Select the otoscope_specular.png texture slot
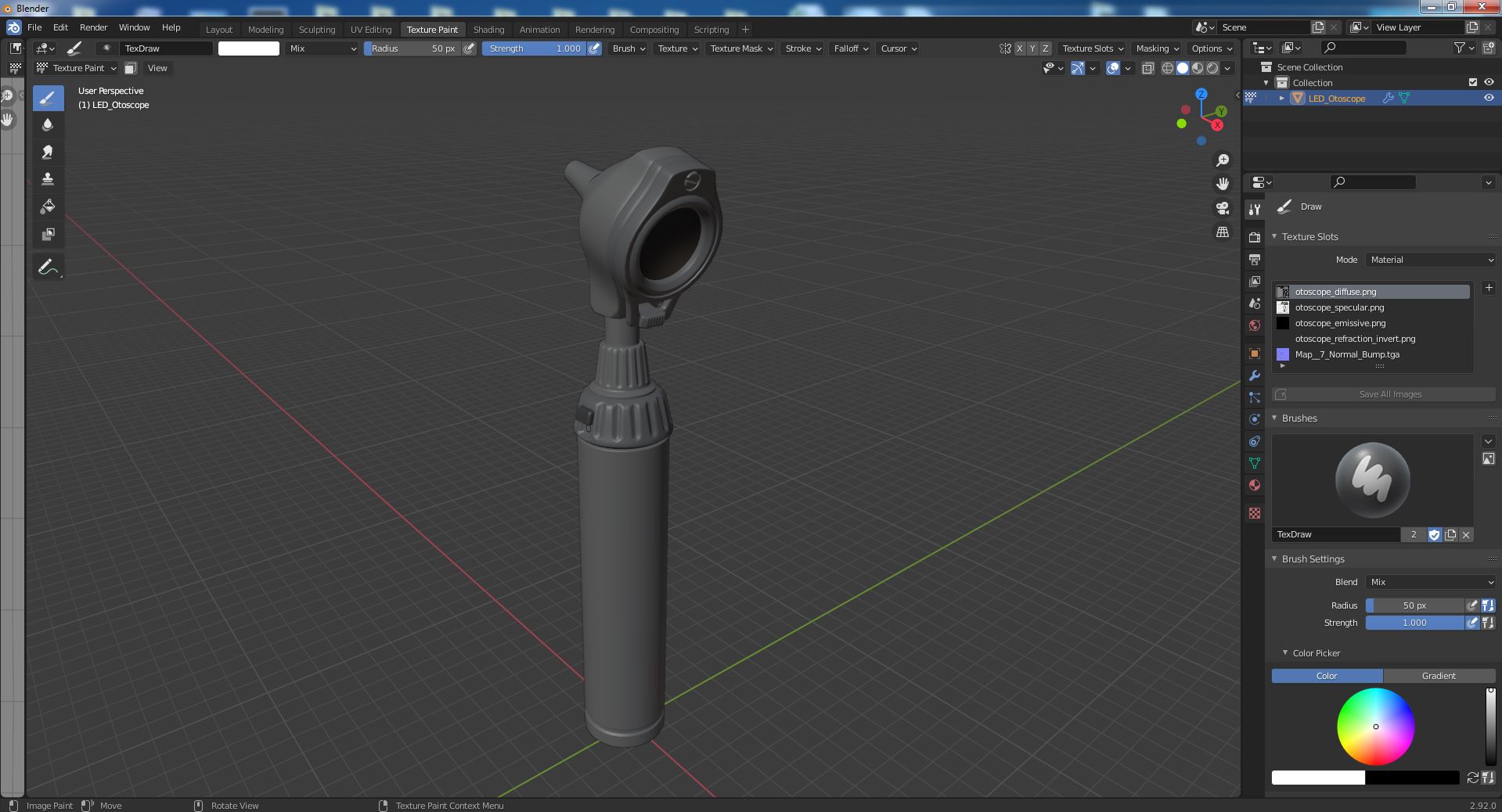1502x812 pixels. [x=1372, y=307]
